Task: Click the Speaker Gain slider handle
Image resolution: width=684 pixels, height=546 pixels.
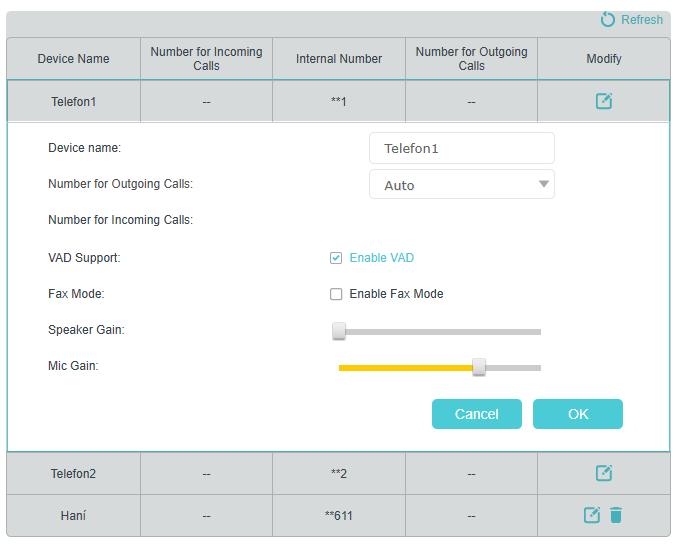Action: pos(339,331)
